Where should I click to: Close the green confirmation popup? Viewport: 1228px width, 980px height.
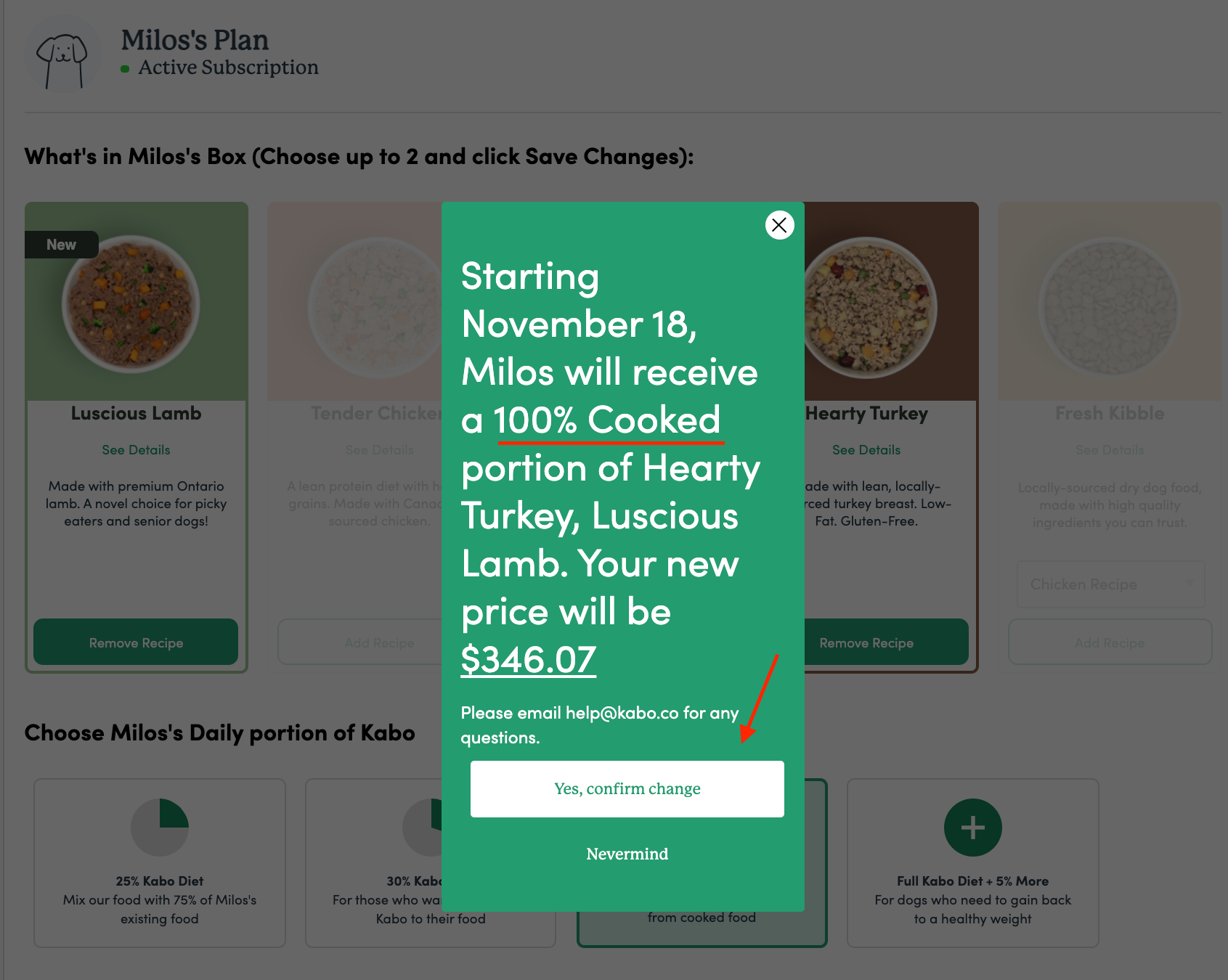[779, 225]
